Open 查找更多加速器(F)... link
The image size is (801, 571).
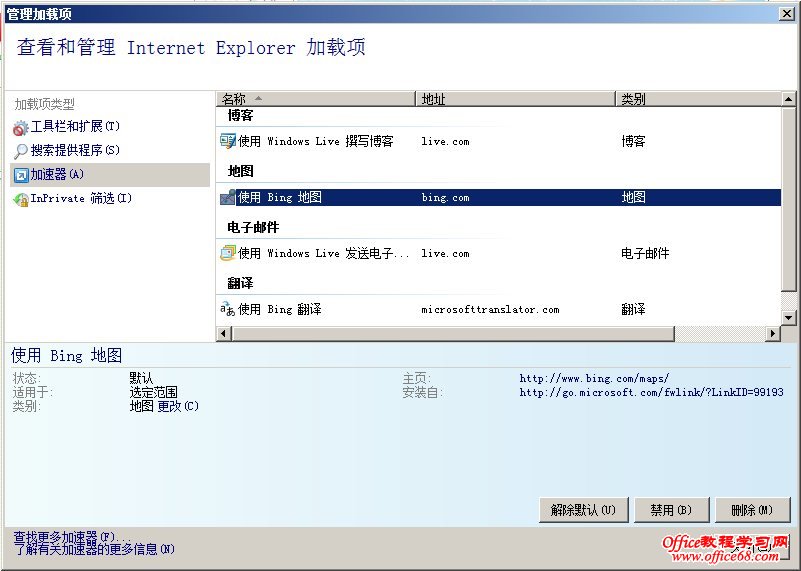click(72, 537)
